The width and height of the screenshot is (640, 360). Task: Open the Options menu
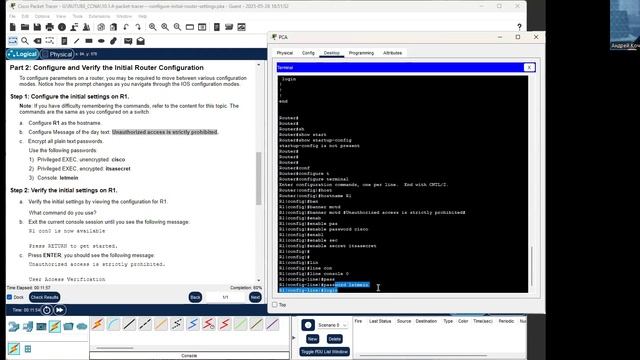(x=42, y=16)
